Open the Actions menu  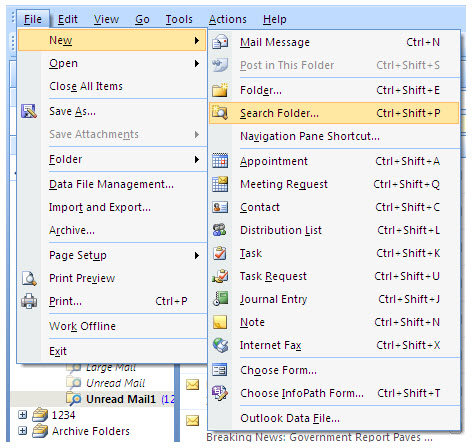(x=228, y=19)
